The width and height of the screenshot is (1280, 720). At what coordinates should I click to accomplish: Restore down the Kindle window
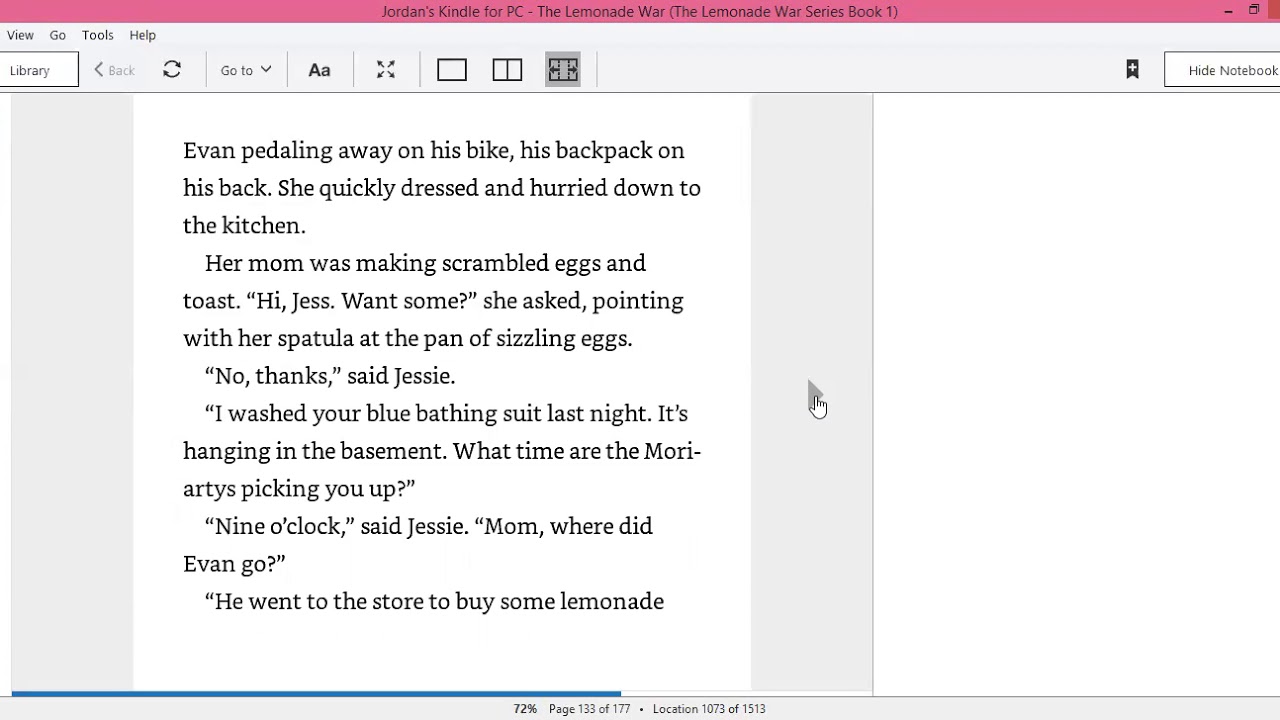(1254, 11)
